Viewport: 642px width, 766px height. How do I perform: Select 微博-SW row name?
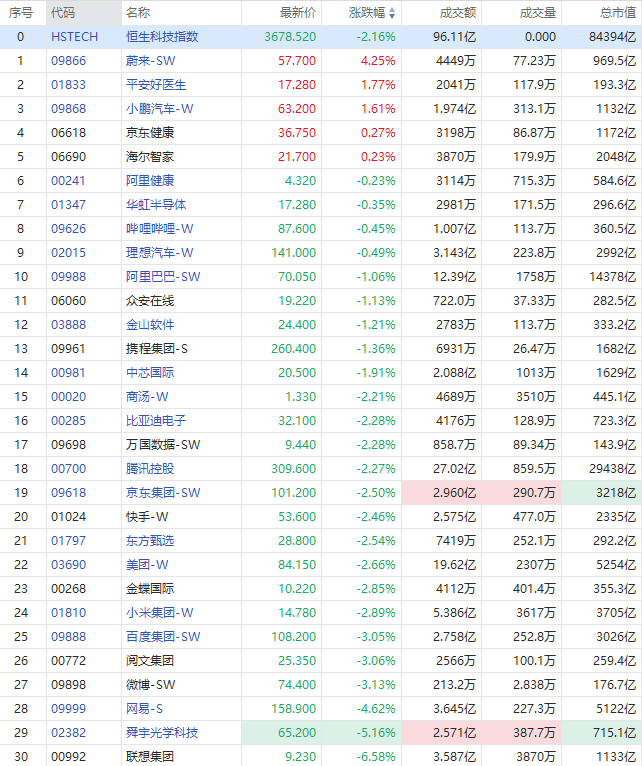(x=150, y=684)
